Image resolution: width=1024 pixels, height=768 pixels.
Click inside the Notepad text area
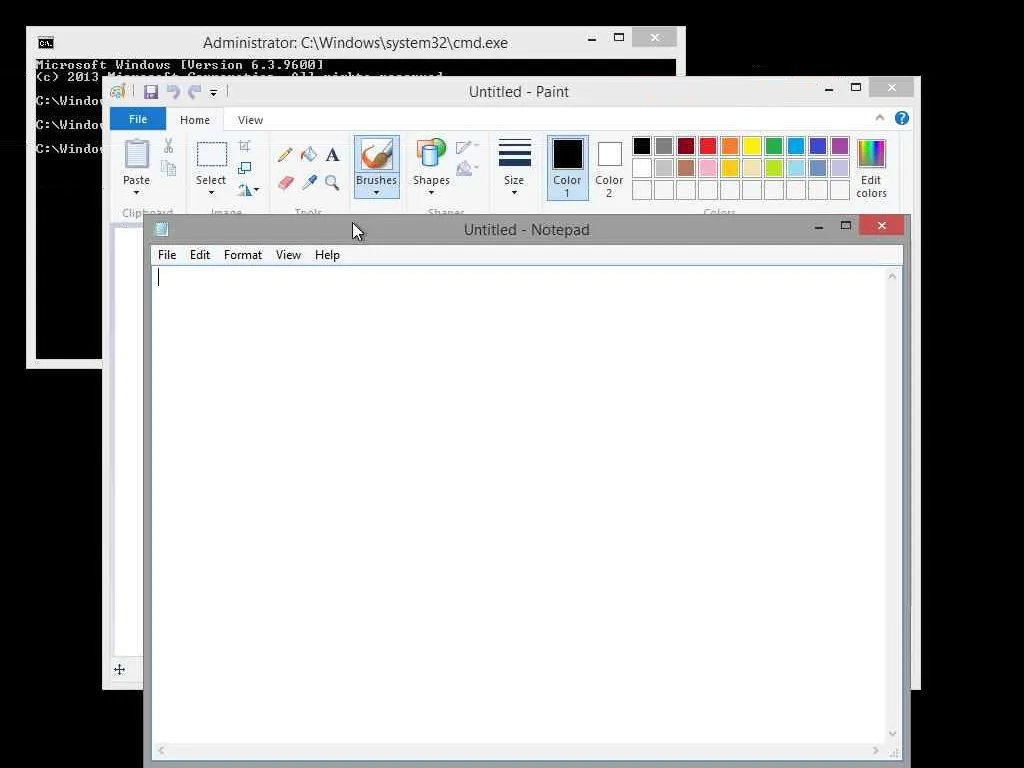click(x=519, y=504)
